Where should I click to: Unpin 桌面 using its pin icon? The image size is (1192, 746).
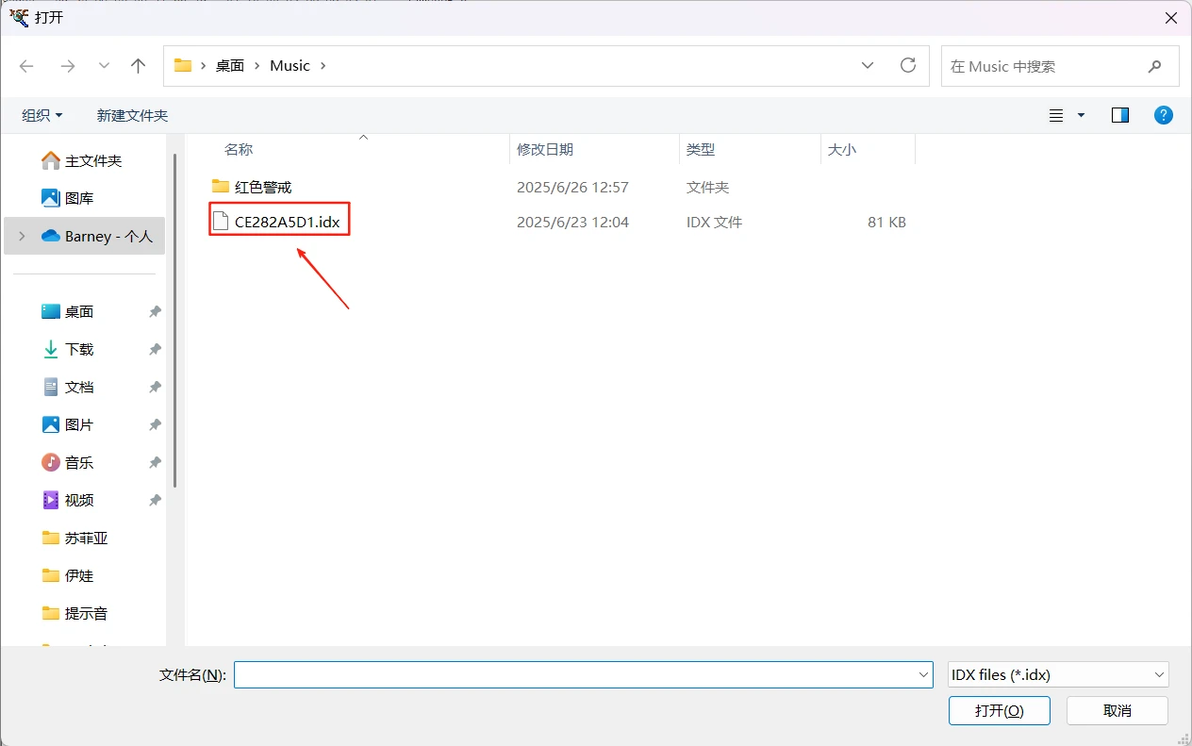pos(154,312)
